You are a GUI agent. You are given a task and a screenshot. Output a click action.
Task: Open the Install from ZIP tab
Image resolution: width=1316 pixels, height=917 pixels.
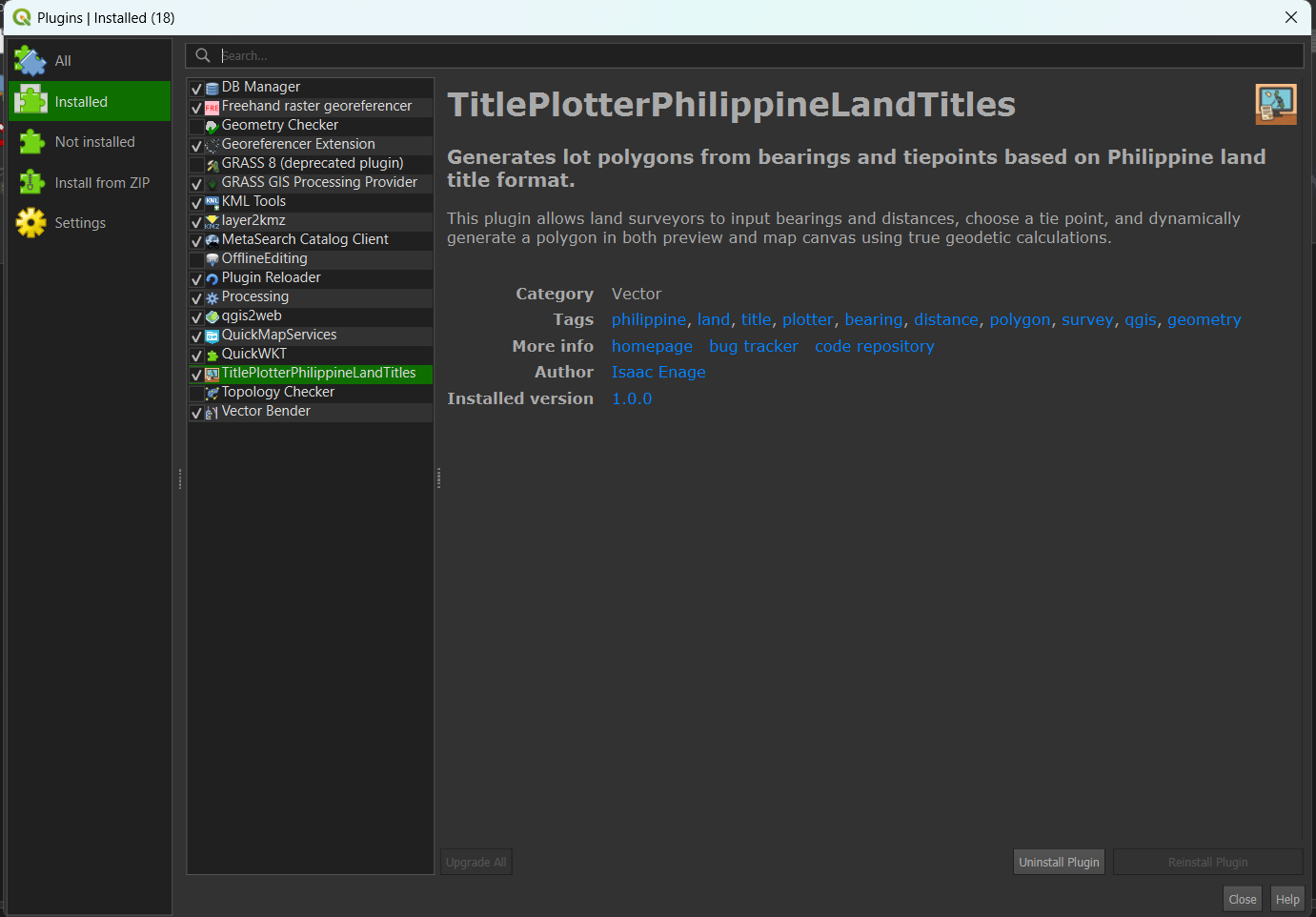[90, 182]
